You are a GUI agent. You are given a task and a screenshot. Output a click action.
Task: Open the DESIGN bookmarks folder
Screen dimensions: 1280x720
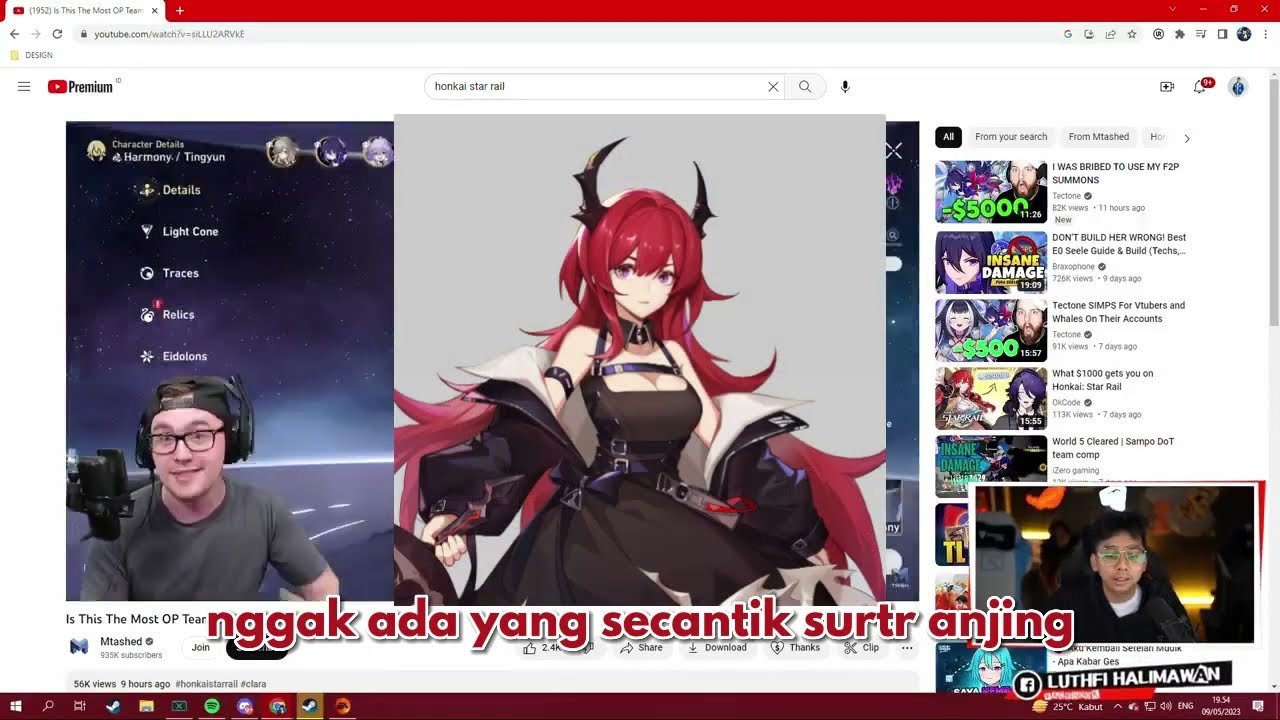32,55
